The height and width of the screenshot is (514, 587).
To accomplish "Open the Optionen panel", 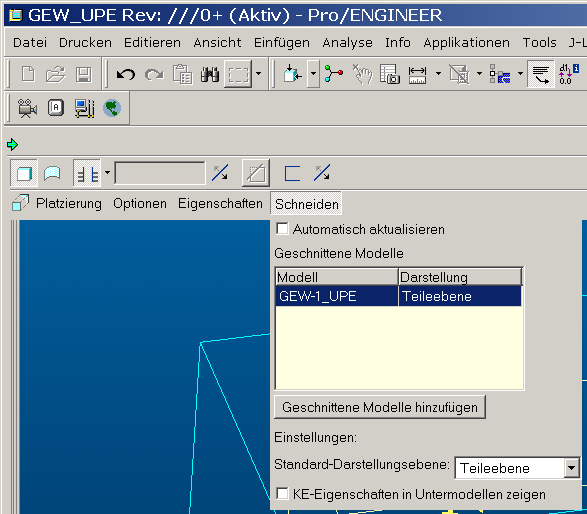I will pyautogui.click(x=140, y=204).
